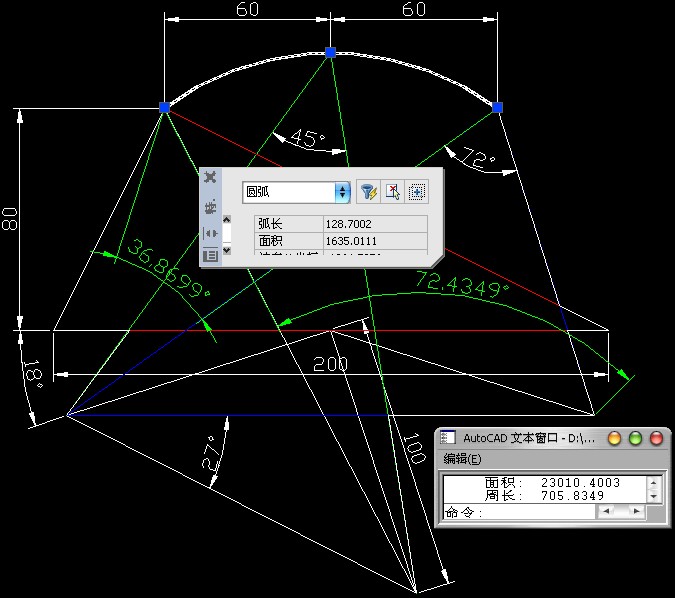This screenshot has height=598, width=675.
Task: Click the 命令: command input line
Action: click(x=520, y=512)
